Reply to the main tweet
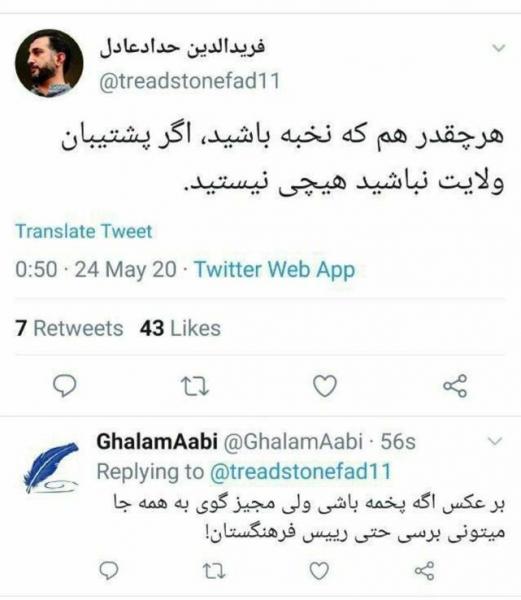Viewport: 521px width, 600px height. pyautogui.click(x=65, y=386)
